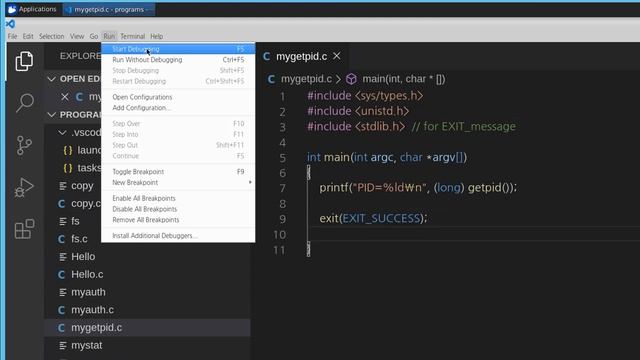640x360 pixels.
Task: Open the Source Control icon
Action: point(24,145)
